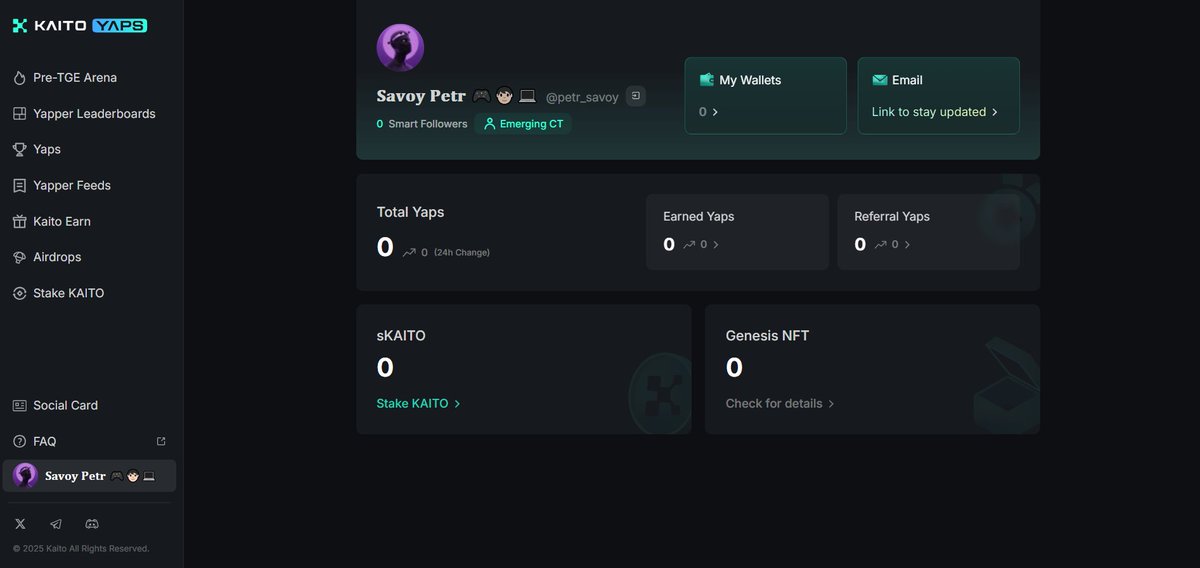
Task: Click the Genesis NFT heading
Action: 767,336
